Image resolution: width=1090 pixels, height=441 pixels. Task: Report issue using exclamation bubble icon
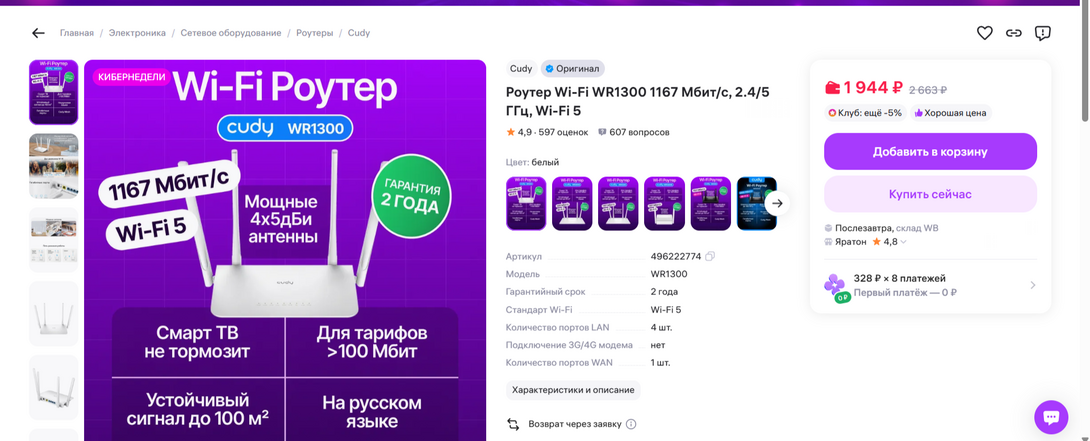click(1042, 33)
